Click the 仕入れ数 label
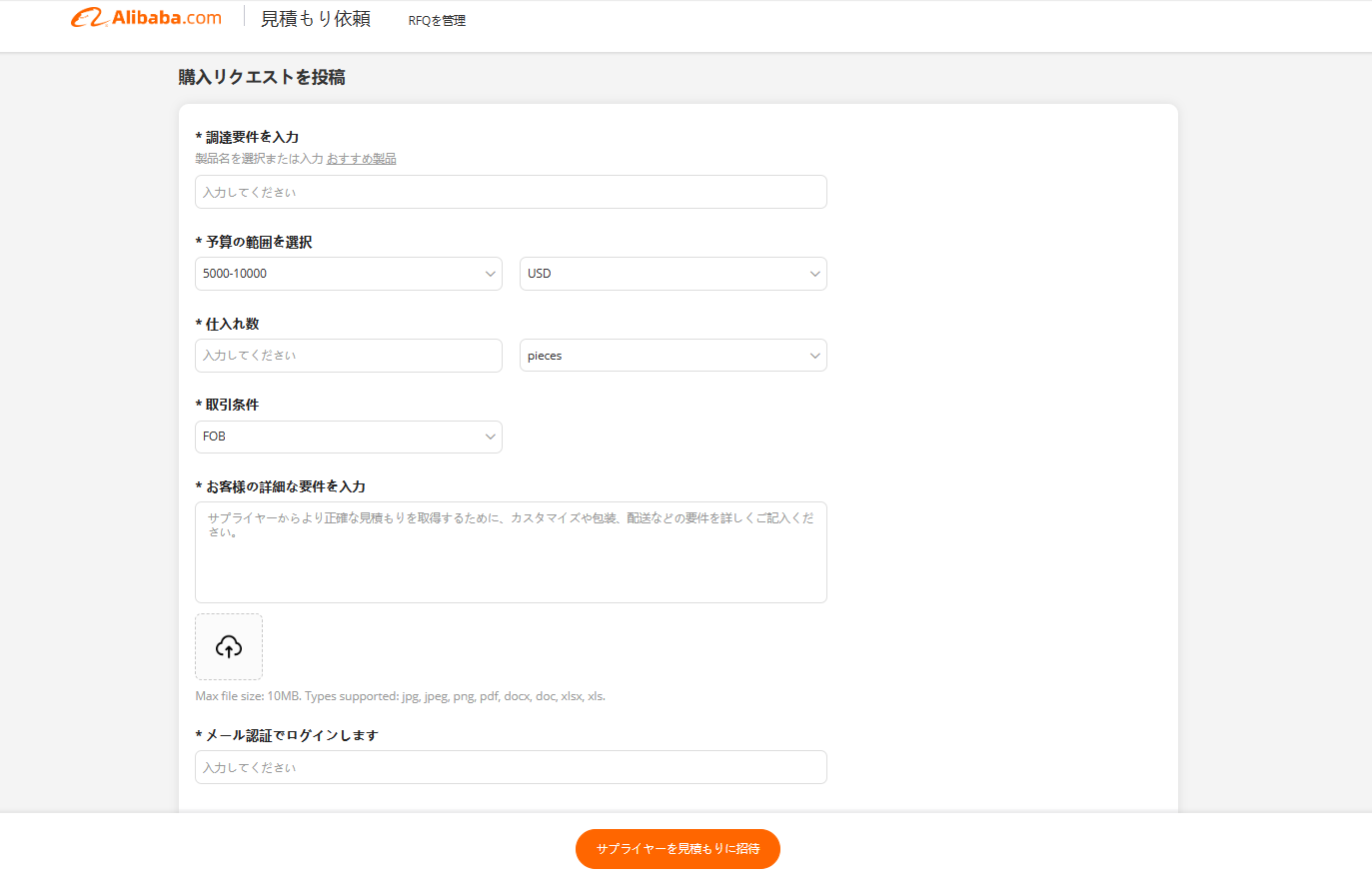The image size is (1372, 885). point(227,324)
